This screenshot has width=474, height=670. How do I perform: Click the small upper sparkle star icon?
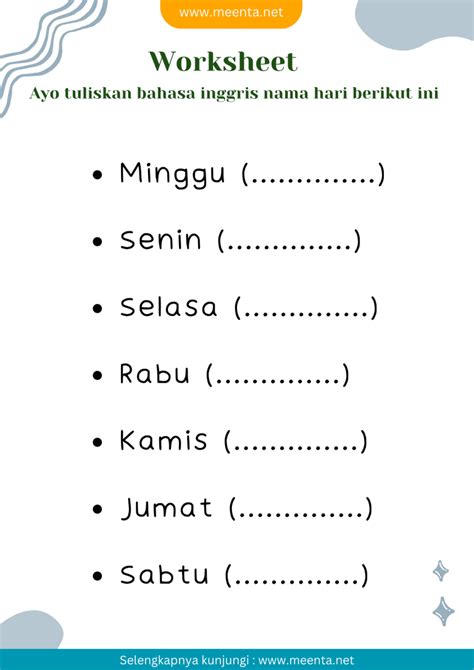click(x=440, y=571)
